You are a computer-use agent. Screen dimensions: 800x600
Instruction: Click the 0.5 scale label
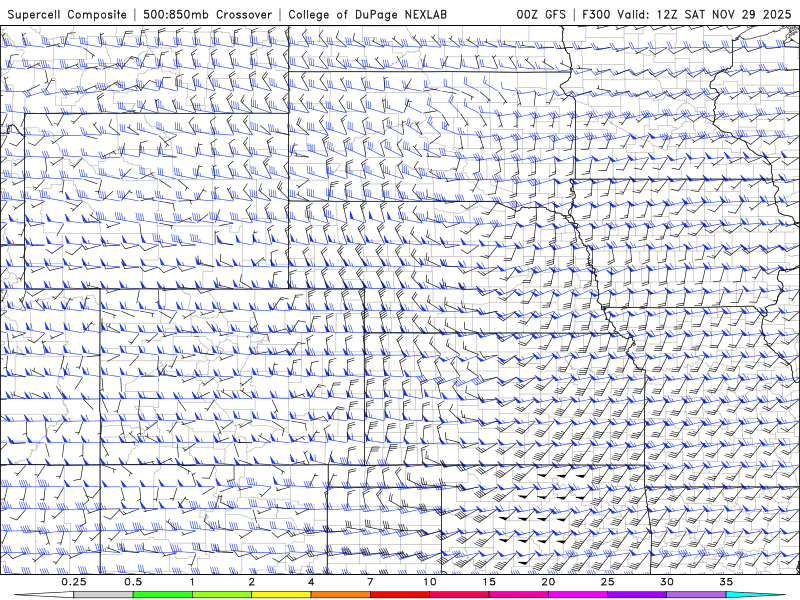coord(133,582)
